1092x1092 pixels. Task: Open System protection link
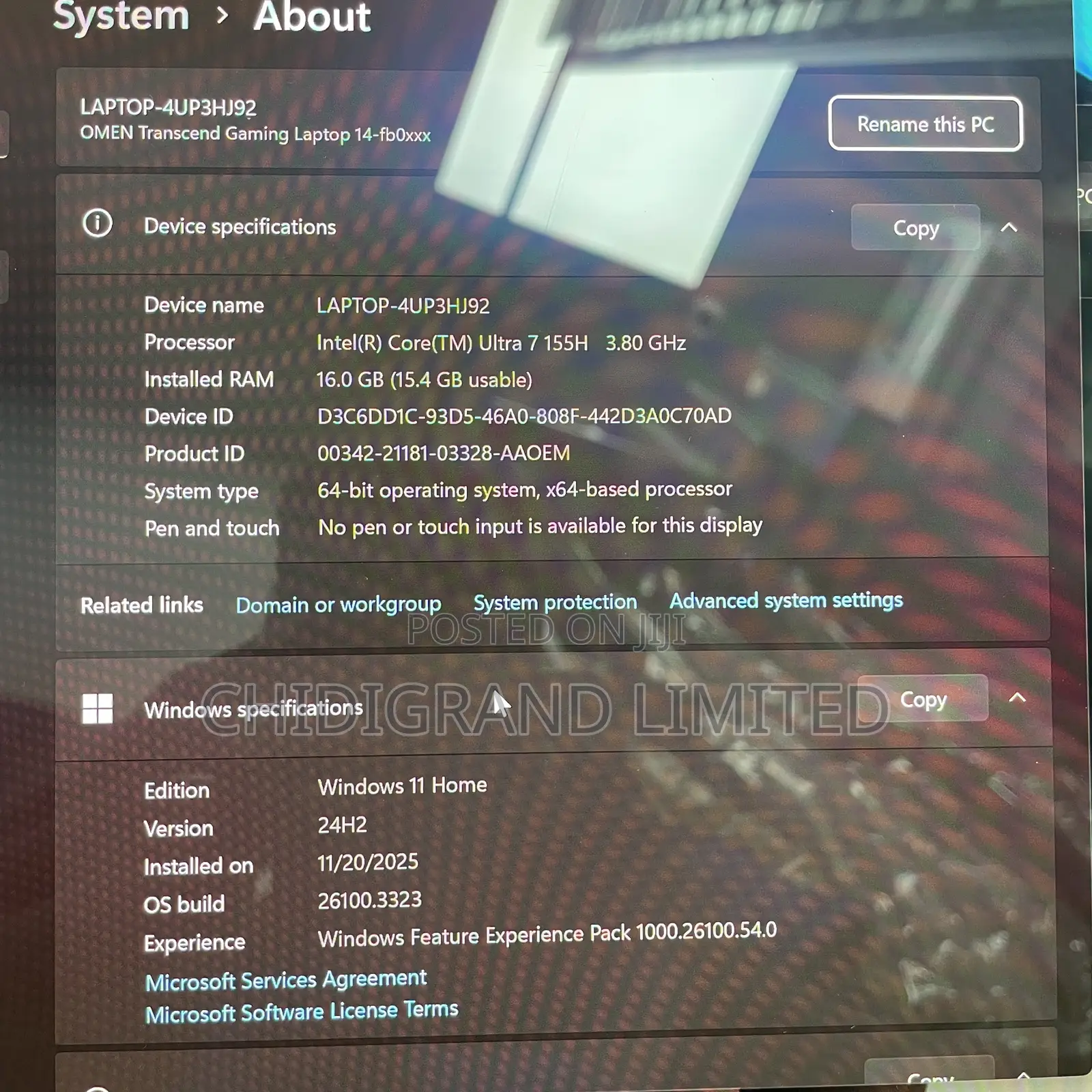coord(555,602)
